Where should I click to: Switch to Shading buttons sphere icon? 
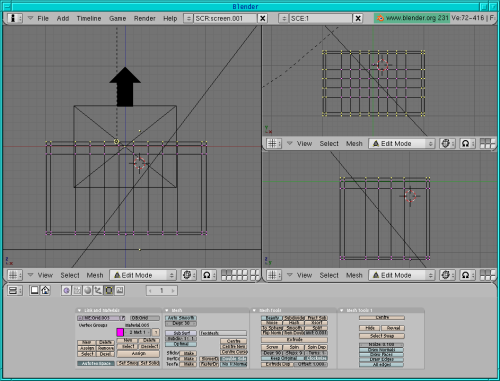(88, 291)
